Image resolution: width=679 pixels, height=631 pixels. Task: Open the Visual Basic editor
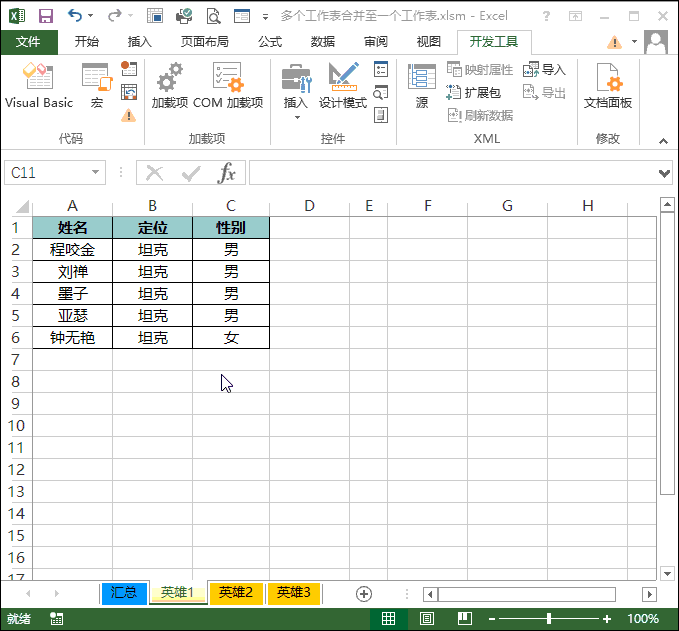[39, 85]
